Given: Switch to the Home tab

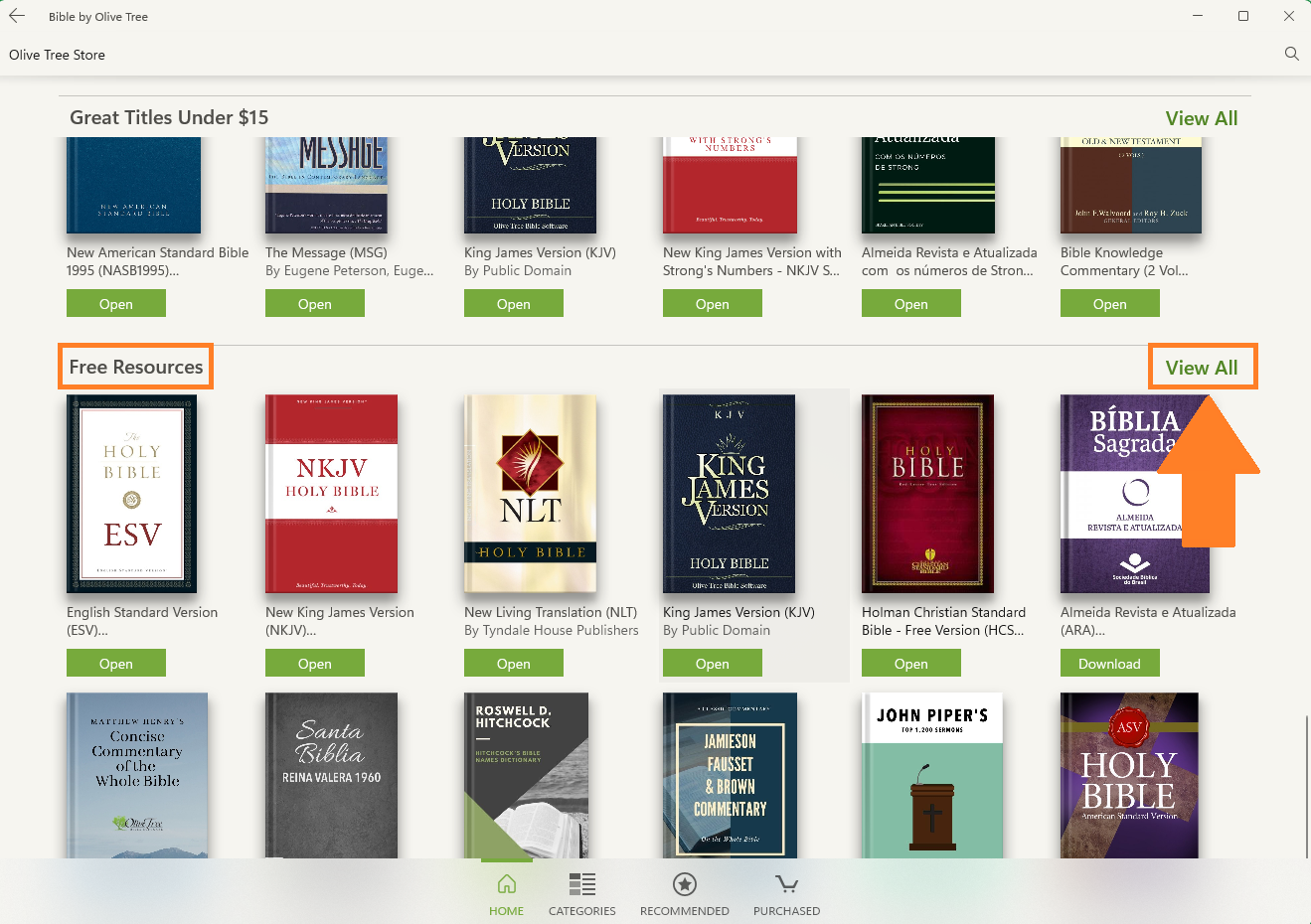Looking at the screenshot, I should (x=506, y=894).
